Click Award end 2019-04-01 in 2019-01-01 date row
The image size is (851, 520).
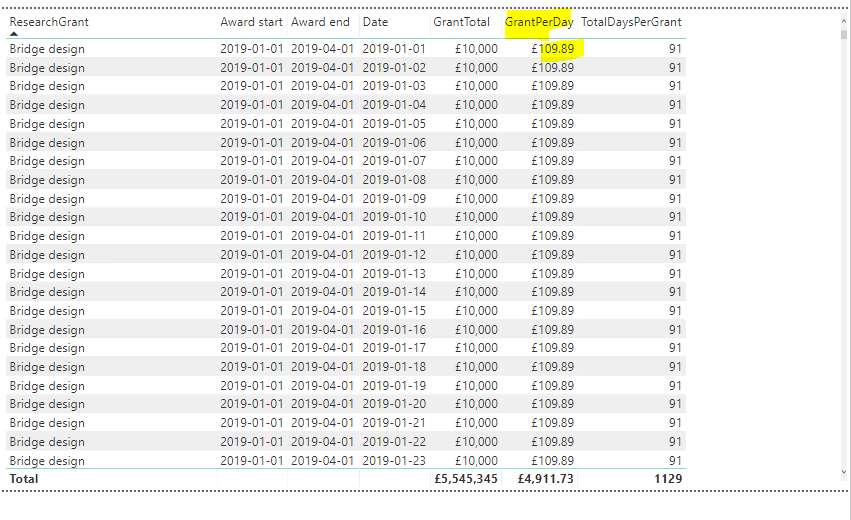(322, 49)
